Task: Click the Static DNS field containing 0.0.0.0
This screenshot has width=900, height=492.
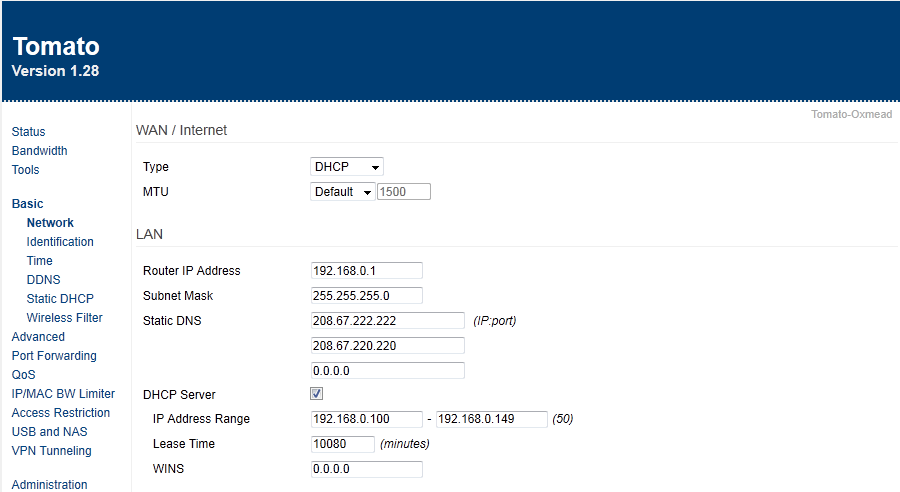Action: pos(387,371)
